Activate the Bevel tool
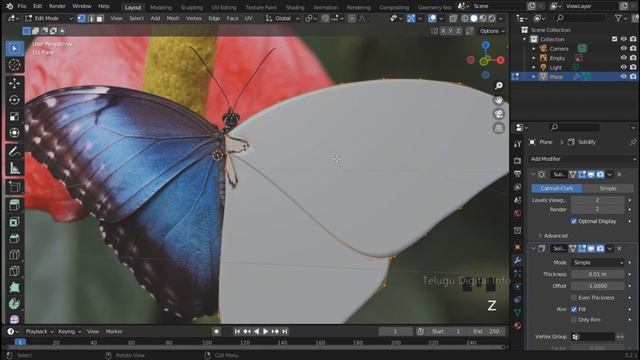640x360 pixels. click(x=15, y=238)
